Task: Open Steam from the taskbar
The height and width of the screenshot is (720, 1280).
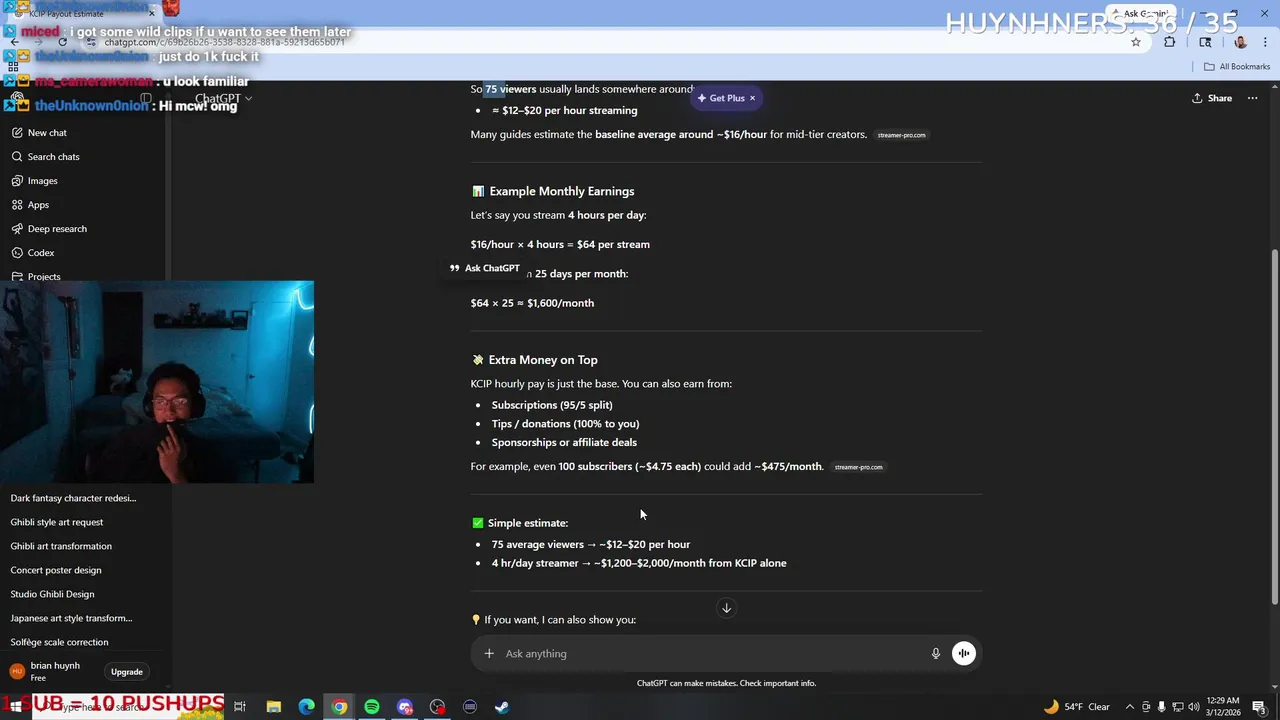Action: (x=502, y=707)
